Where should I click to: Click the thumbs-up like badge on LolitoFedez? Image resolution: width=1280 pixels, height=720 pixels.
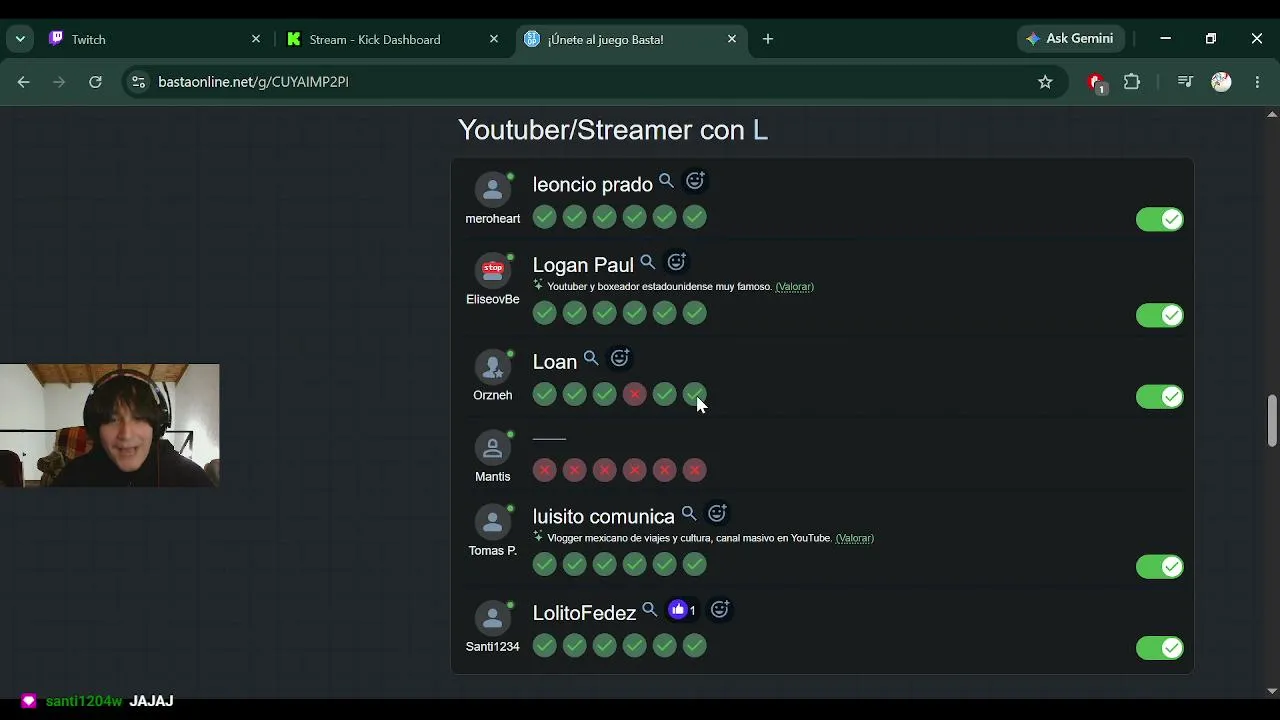point(683,610)
